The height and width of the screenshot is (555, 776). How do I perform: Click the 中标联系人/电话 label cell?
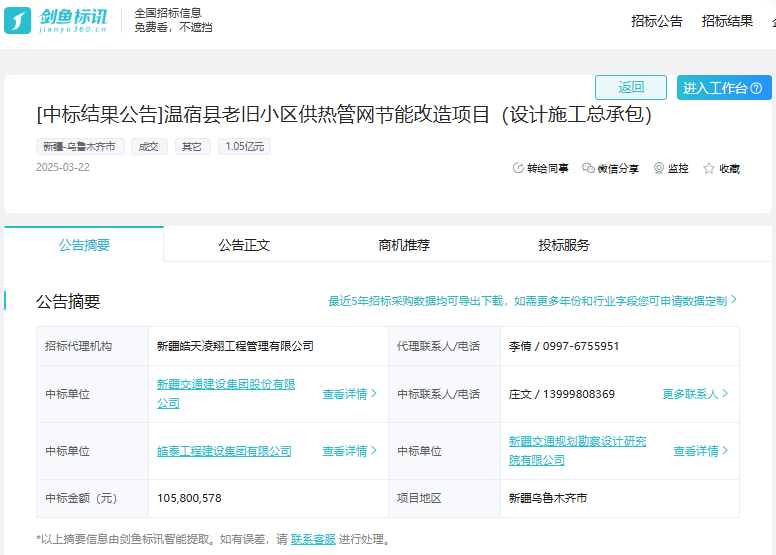point(444,394)
